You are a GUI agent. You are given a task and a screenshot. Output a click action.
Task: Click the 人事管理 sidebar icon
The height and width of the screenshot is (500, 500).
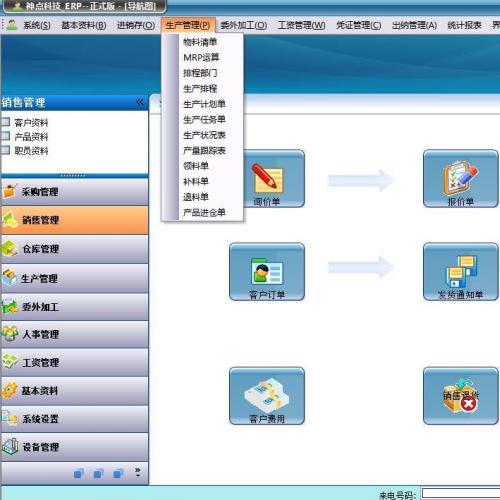[x=9, y=334]
